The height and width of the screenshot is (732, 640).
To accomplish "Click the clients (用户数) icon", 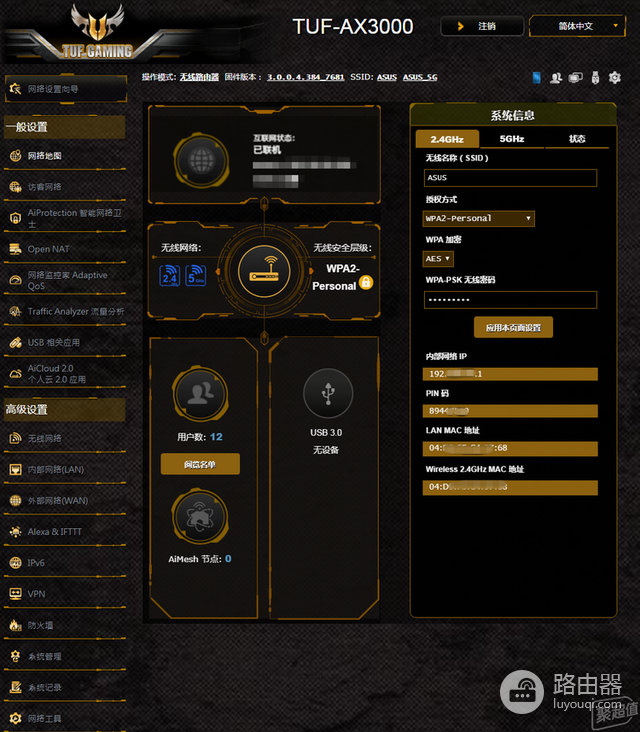I will click(200, 394).
